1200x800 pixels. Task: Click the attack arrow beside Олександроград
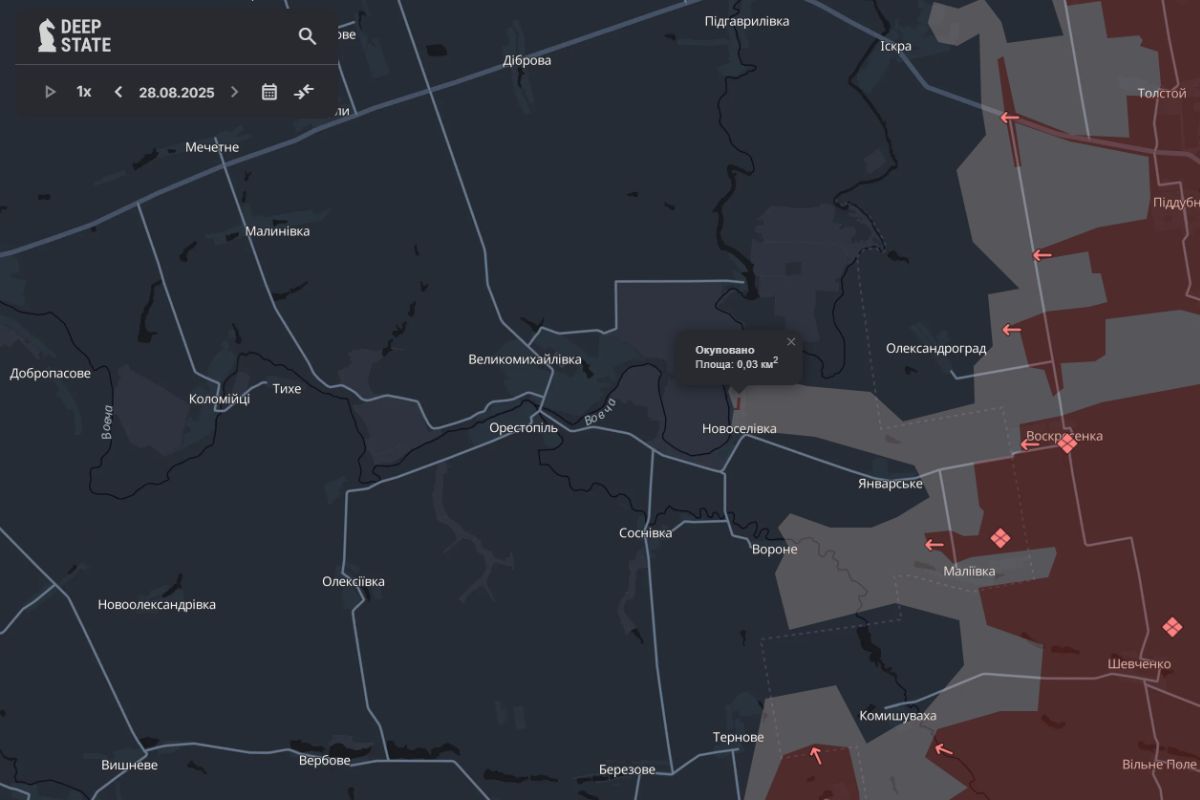[x=1011, y=329]
